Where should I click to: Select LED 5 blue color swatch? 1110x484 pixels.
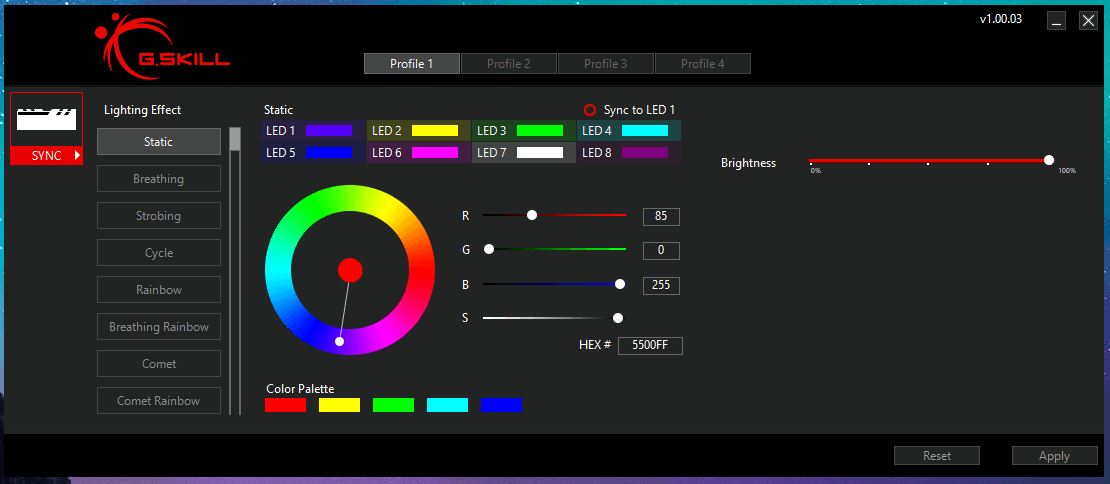click(329, 153)
